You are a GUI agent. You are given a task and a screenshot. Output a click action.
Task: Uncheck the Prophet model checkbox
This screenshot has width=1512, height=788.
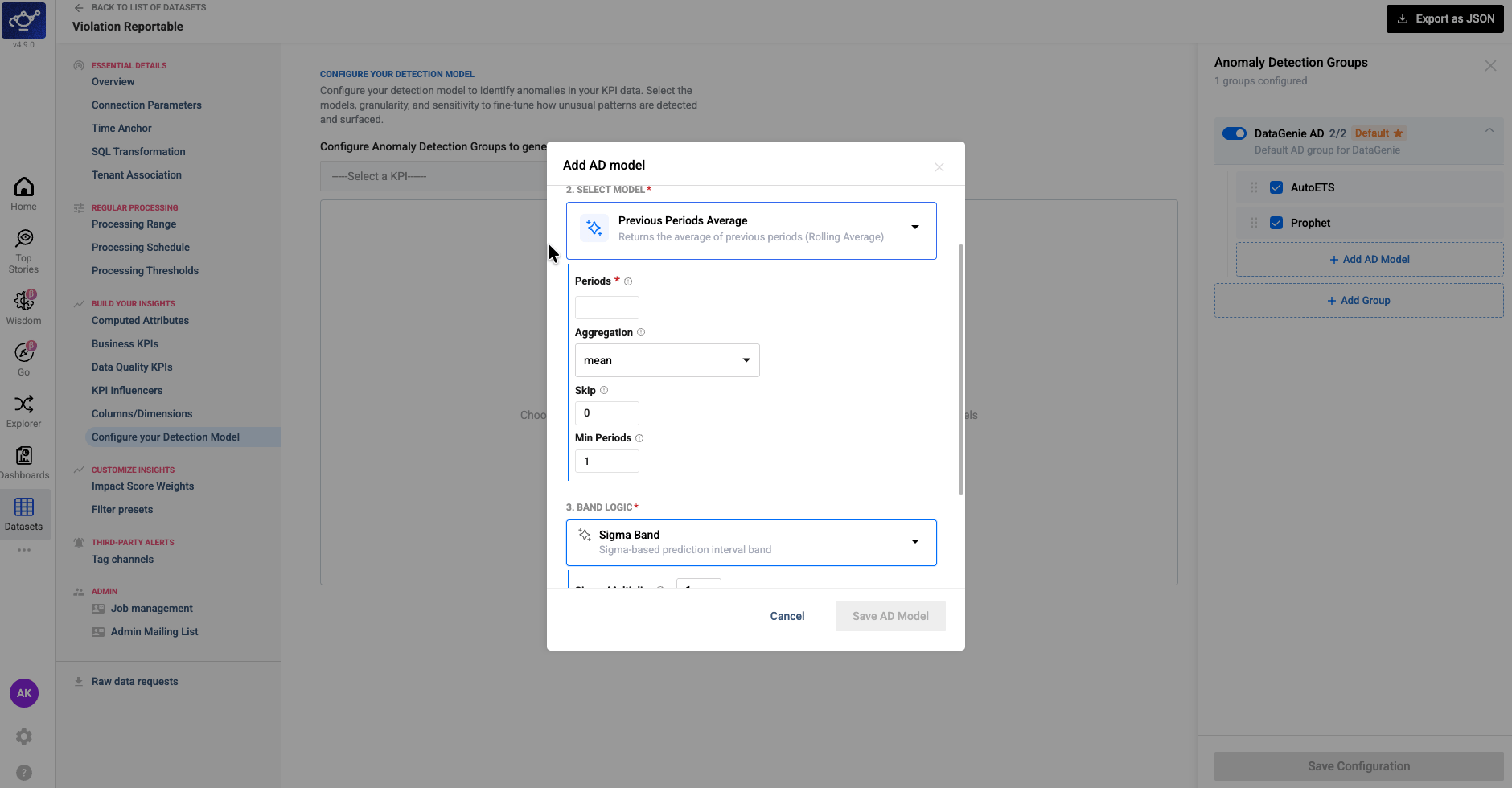coord(1276,223)
